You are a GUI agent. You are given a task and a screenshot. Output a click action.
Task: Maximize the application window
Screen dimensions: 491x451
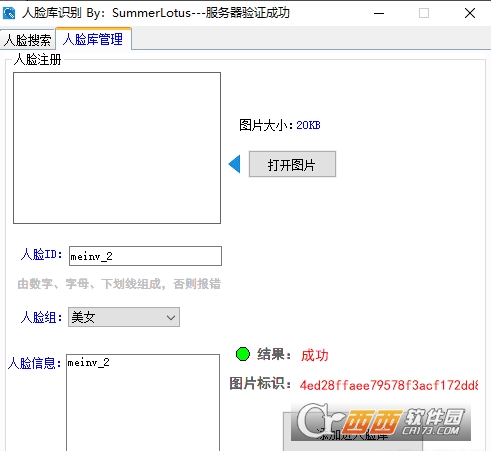(x=424, y=13)
